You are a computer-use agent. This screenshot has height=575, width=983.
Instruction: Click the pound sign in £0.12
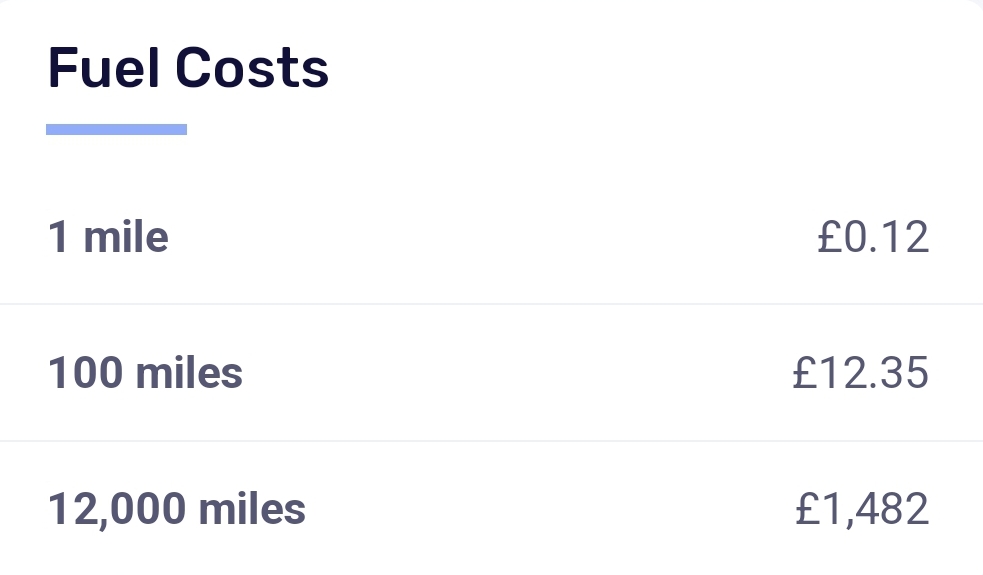829,238
